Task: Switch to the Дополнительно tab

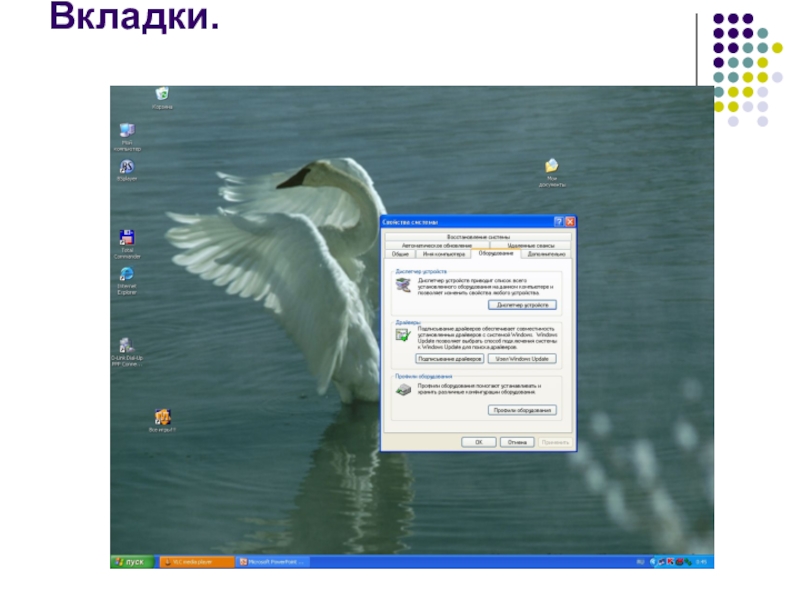Action: click(x=546, y=254)
